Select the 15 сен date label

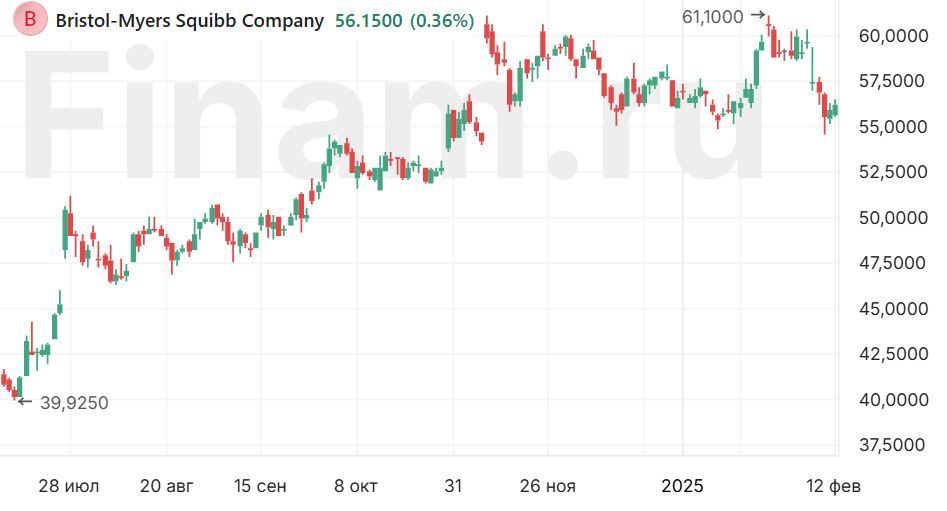260,486
